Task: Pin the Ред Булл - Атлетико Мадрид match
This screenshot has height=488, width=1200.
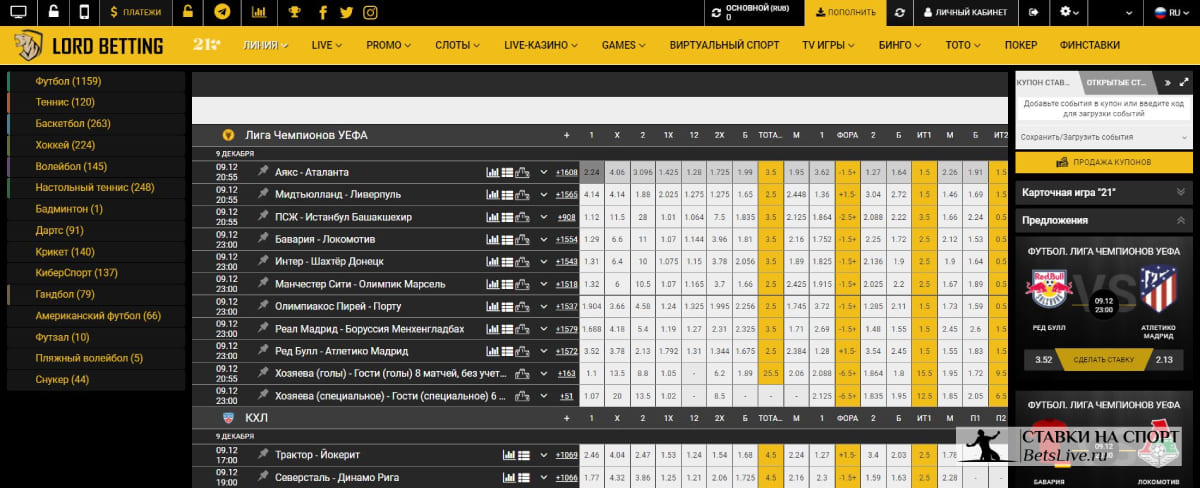Action: pos(263,351)
